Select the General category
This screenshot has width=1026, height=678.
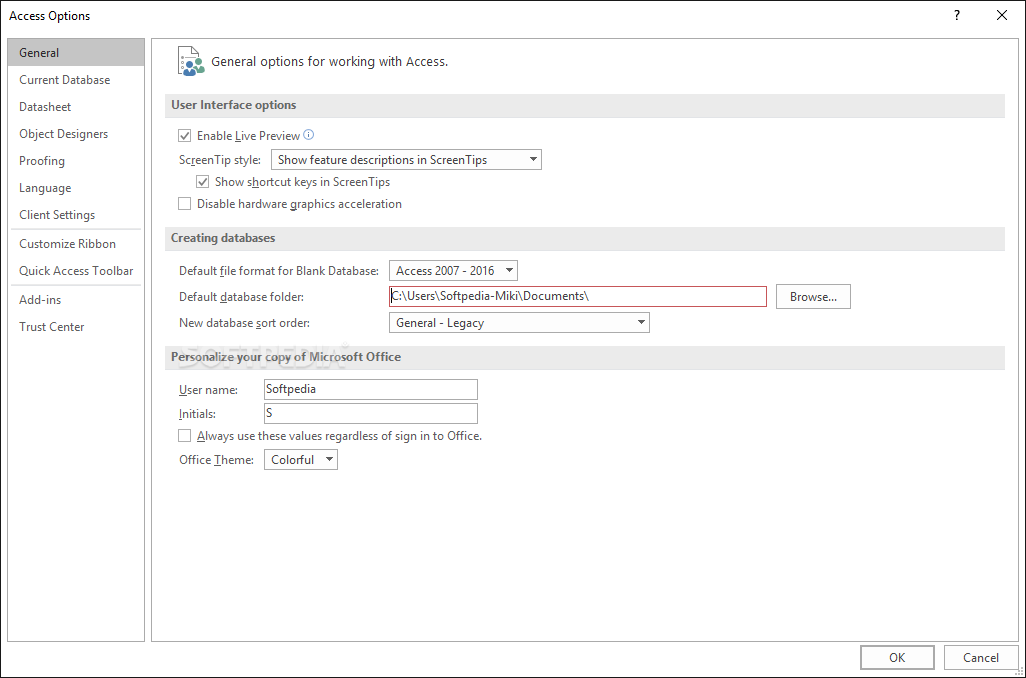[x=76, y=52]
